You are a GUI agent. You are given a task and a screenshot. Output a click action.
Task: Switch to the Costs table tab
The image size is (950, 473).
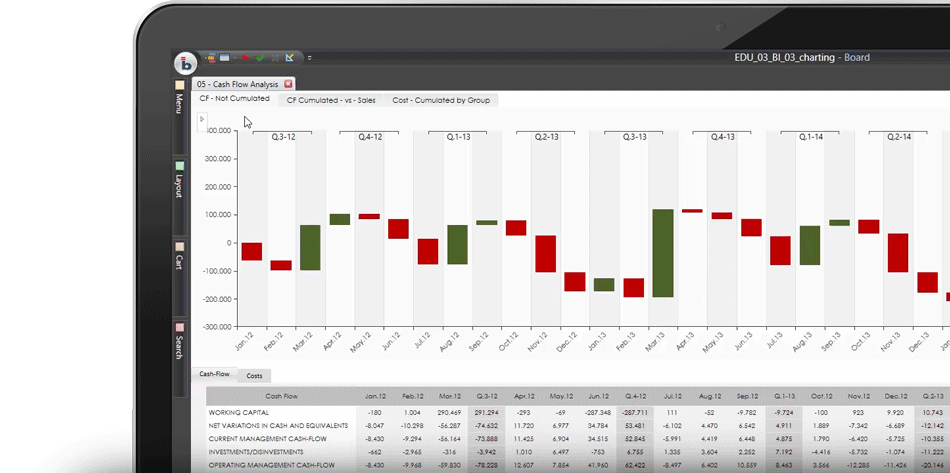pos(254,376)
